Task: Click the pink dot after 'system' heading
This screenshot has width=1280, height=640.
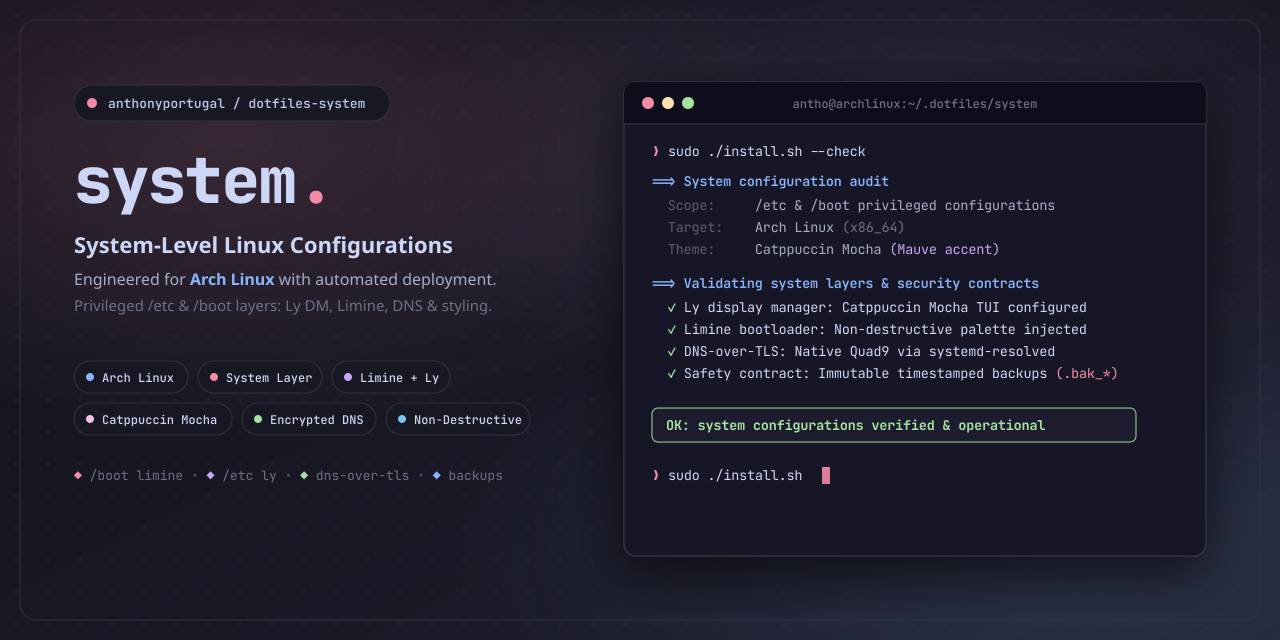Action: click(x=316, y=197)
